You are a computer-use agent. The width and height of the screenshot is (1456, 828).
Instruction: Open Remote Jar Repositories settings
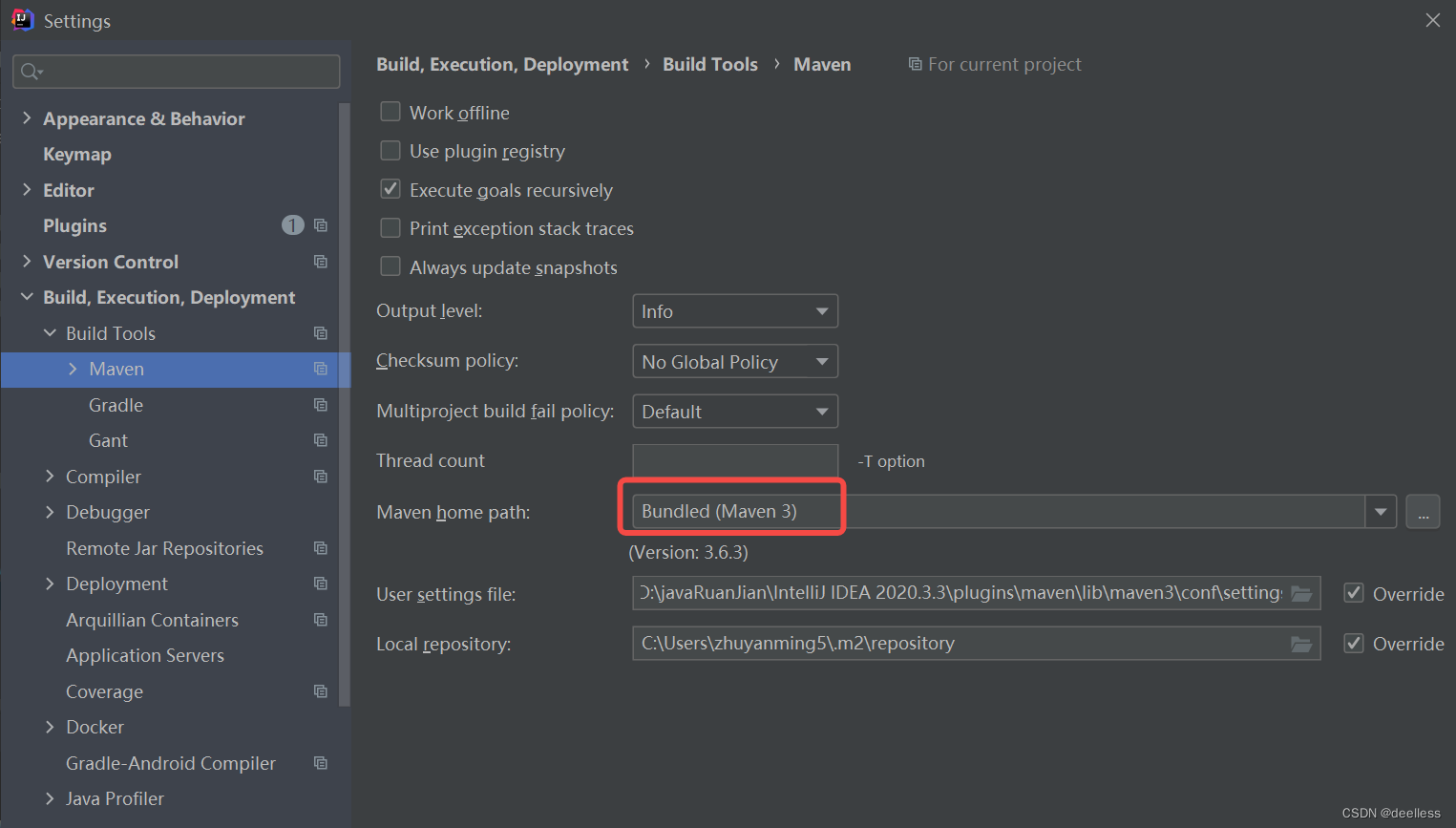(164, 548)
